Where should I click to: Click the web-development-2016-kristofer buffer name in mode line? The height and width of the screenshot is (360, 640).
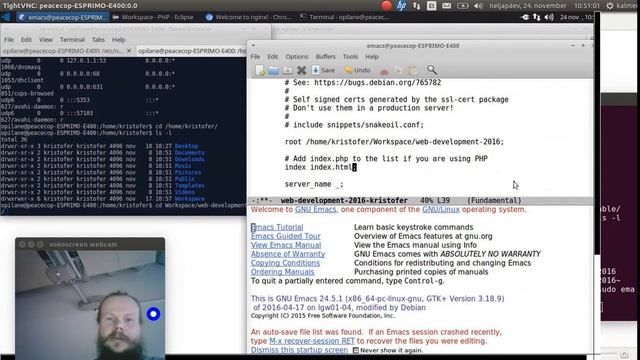tap(344, 200)
